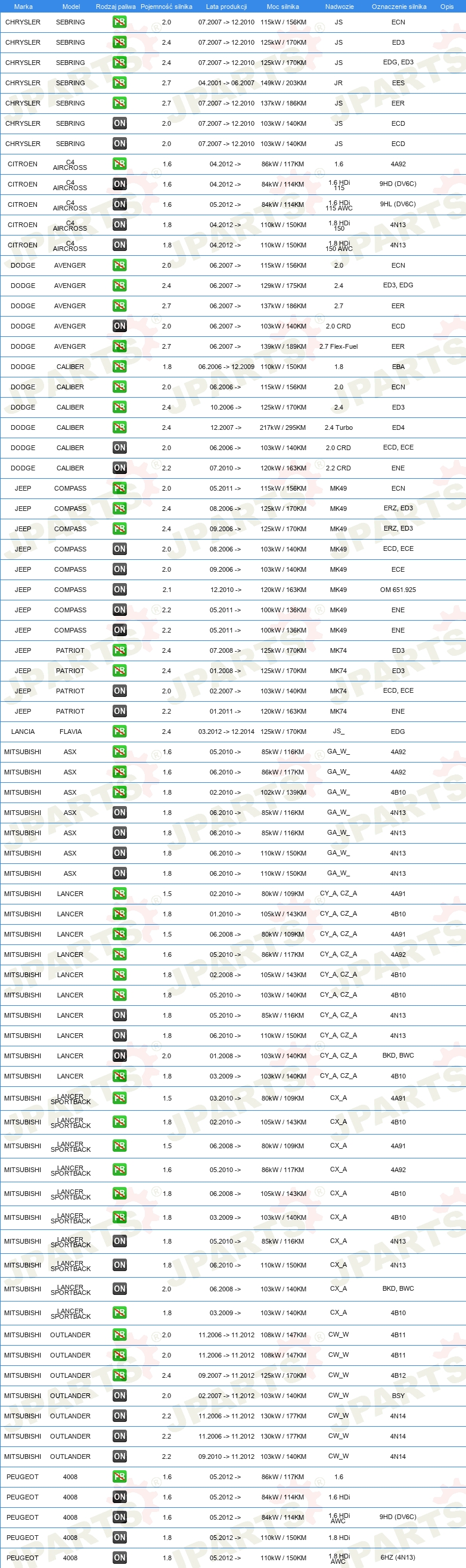Viewport: 466px width, 1568px height.
Task: Click diesel ON icon in Peugeot 6HZ (4N13) row
Action: [x=119, y=1558]
